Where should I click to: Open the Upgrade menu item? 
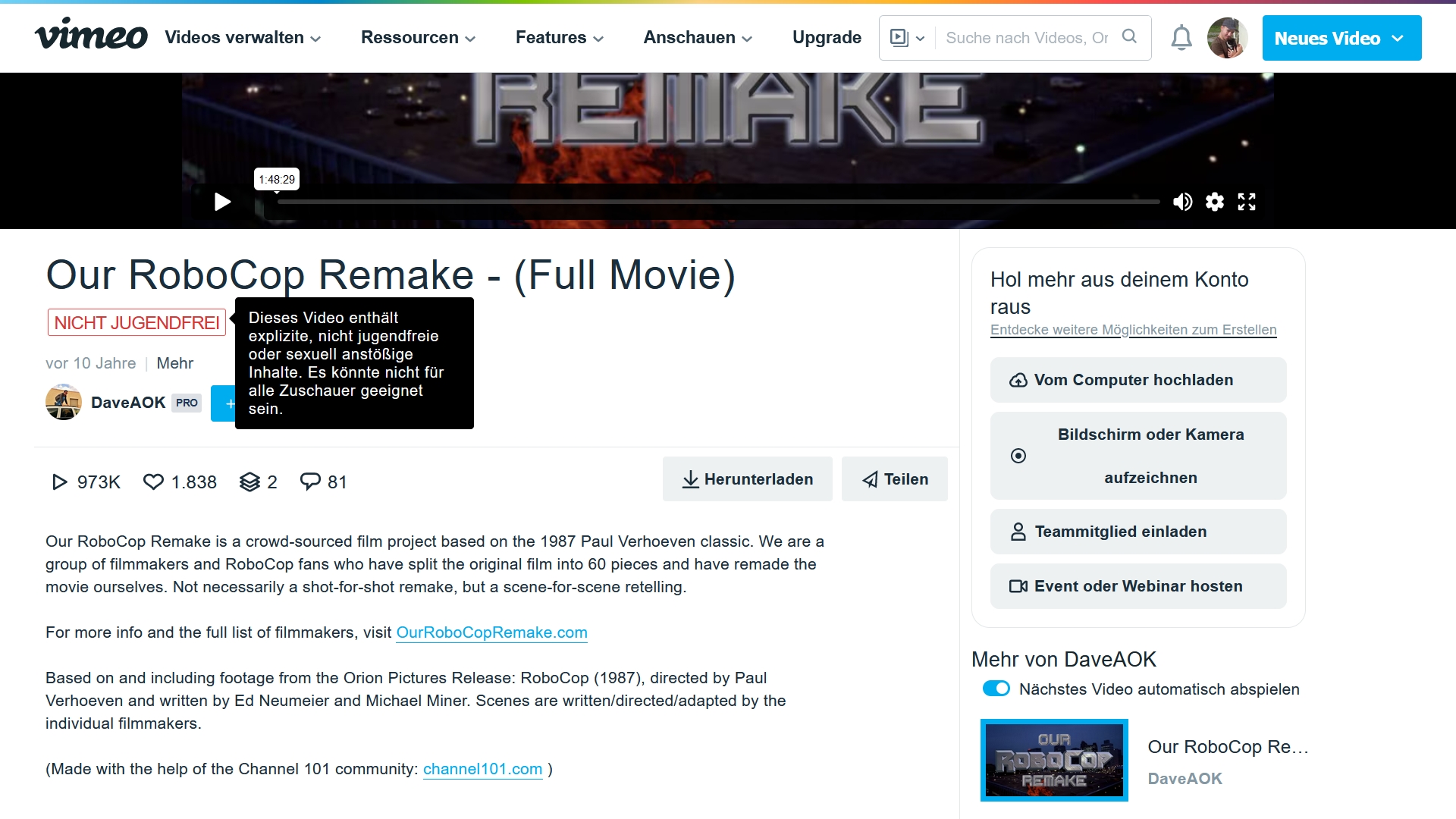coord(827,38)
